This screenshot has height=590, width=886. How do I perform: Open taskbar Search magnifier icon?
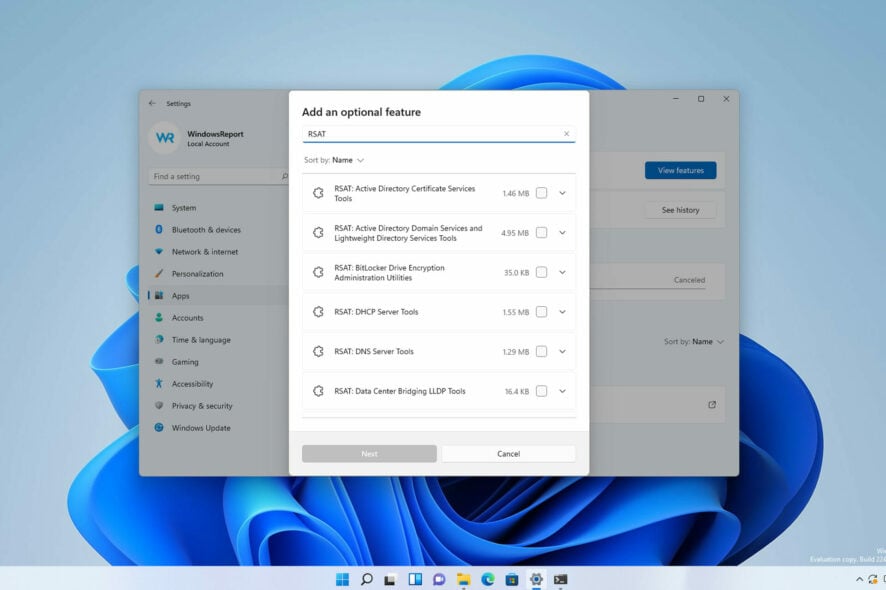(x=366, y=579)
